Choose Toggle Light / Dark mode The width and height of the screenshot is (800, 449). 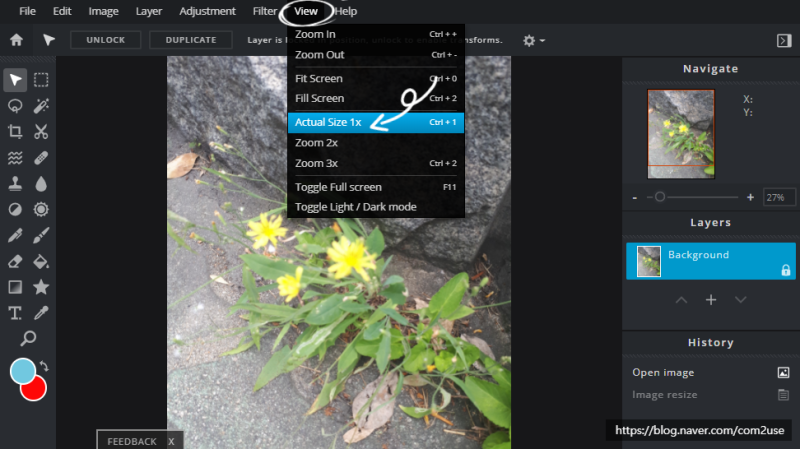coord(376,207)
